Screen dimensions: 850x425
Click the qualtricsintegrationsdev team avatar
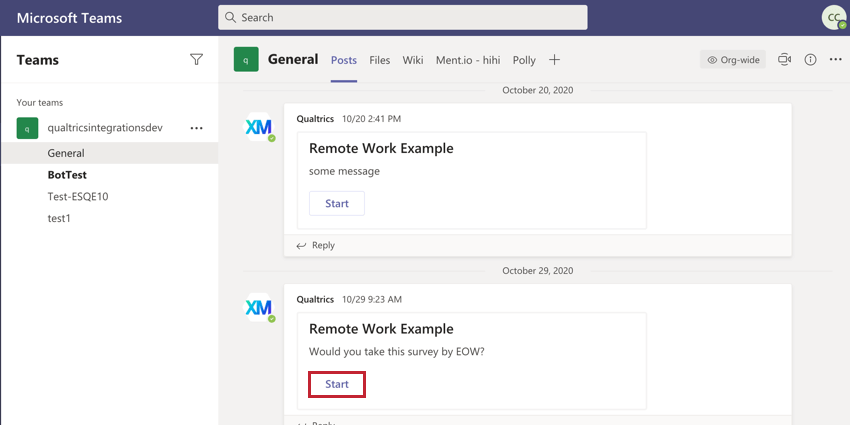[x=27, y=128]
